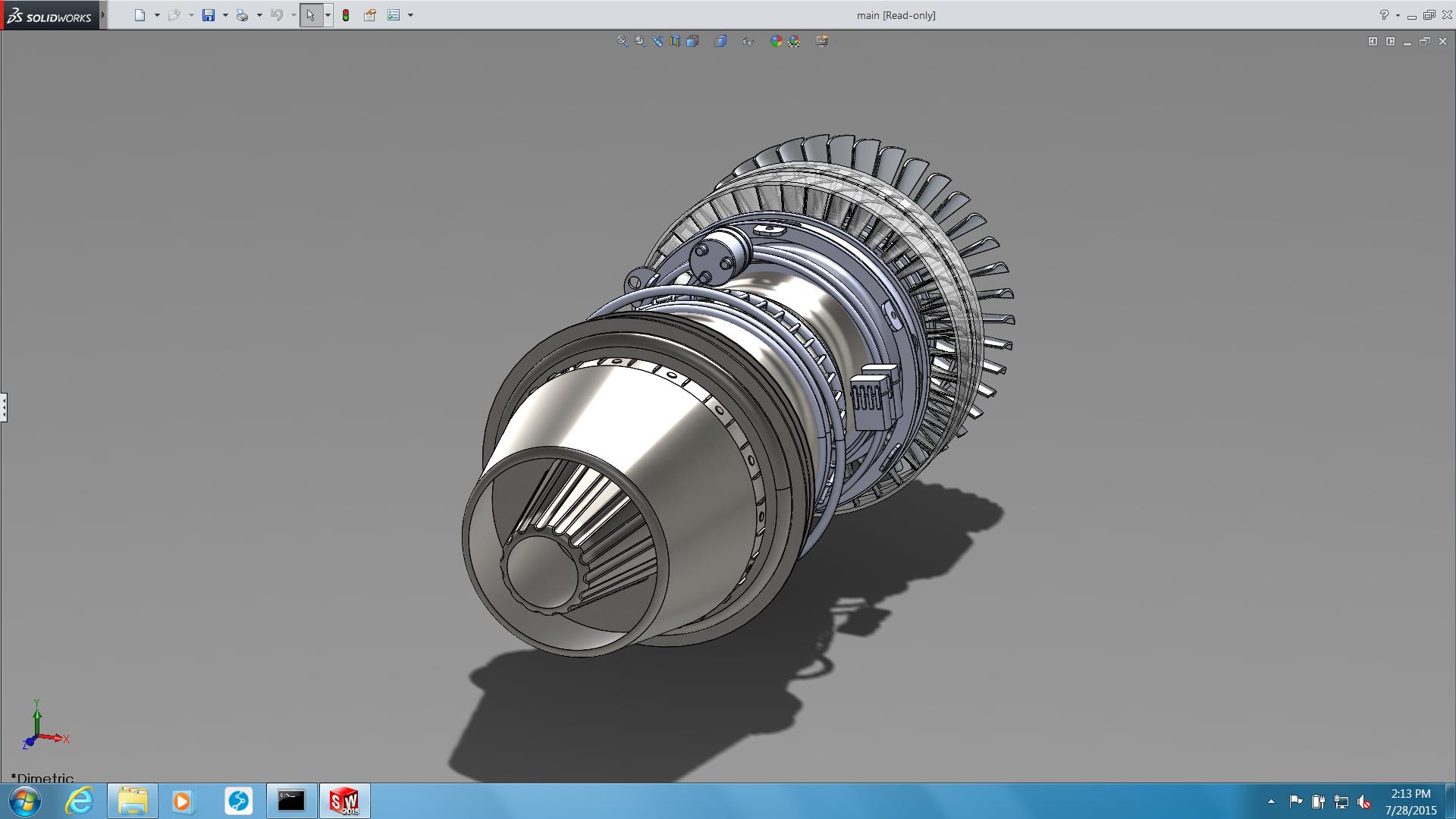Click the Previous View icon
Viewport: 1456px width, 819px height.
tap(657, 41)
